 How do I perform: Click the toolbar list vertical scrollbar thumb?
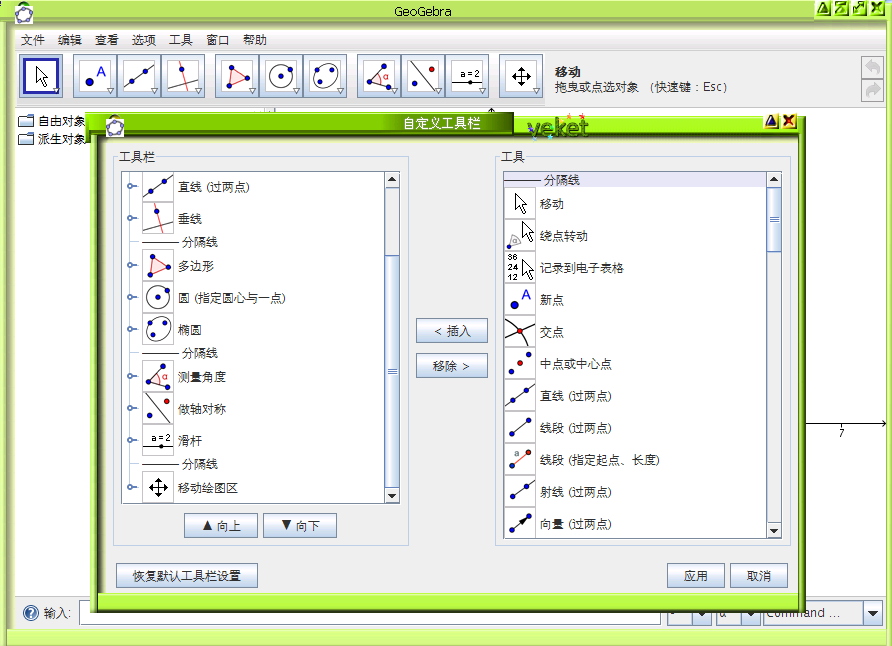click(x=392, y=371)
